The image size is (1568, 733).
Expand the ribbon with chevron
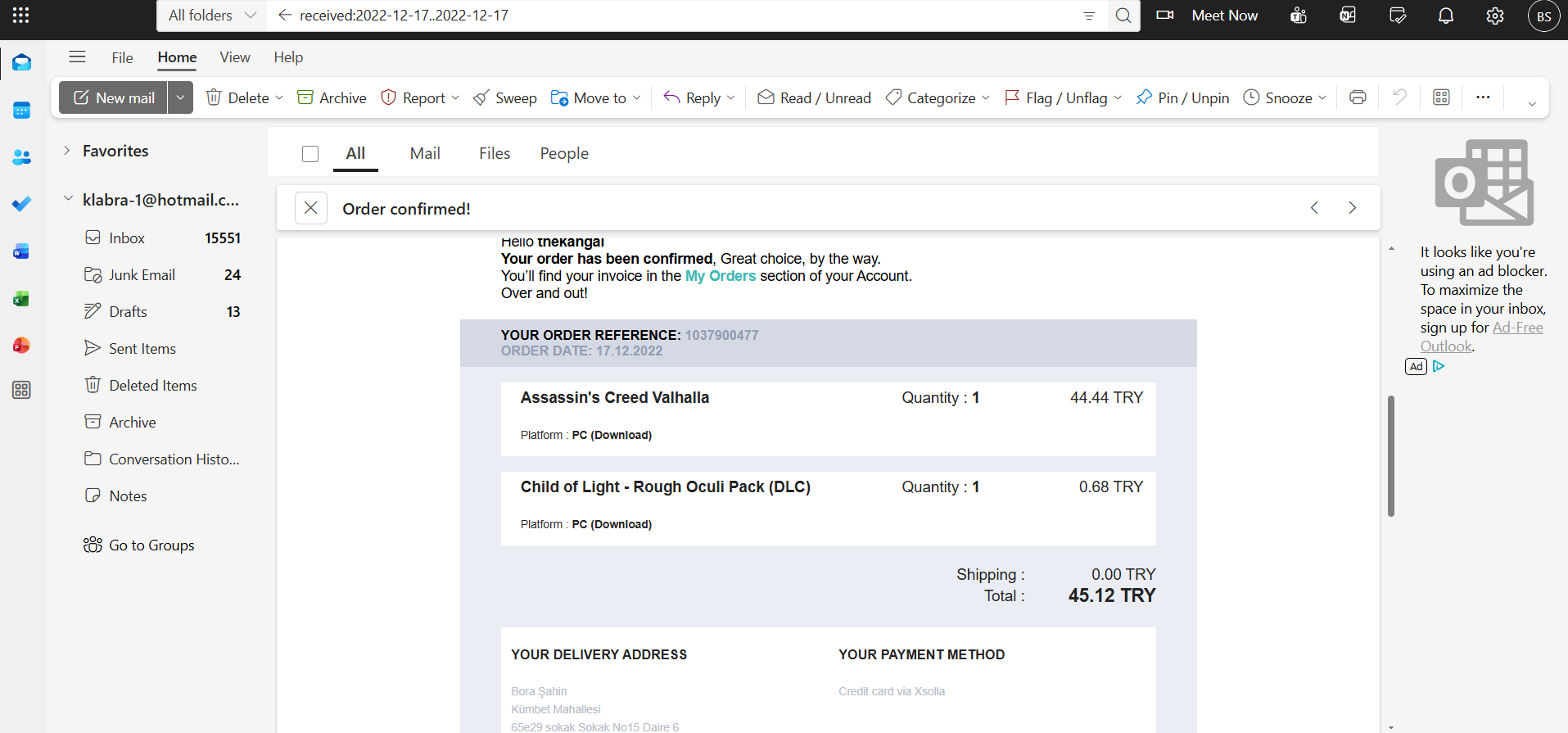tap(1532, 103)
